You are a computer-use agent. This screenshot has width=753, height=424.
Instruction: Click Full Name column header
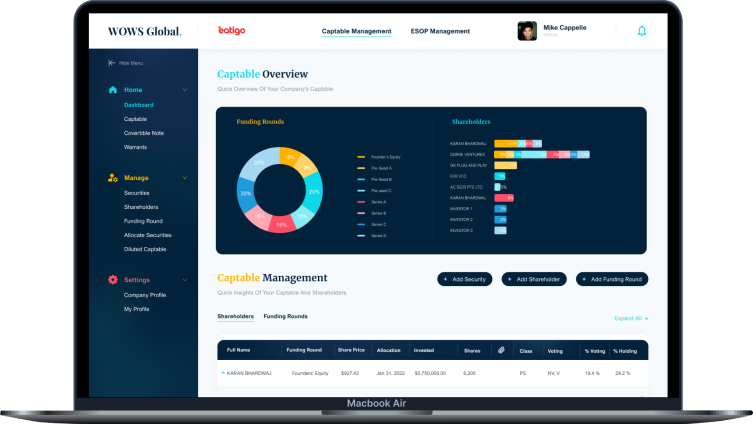point(238,350)
